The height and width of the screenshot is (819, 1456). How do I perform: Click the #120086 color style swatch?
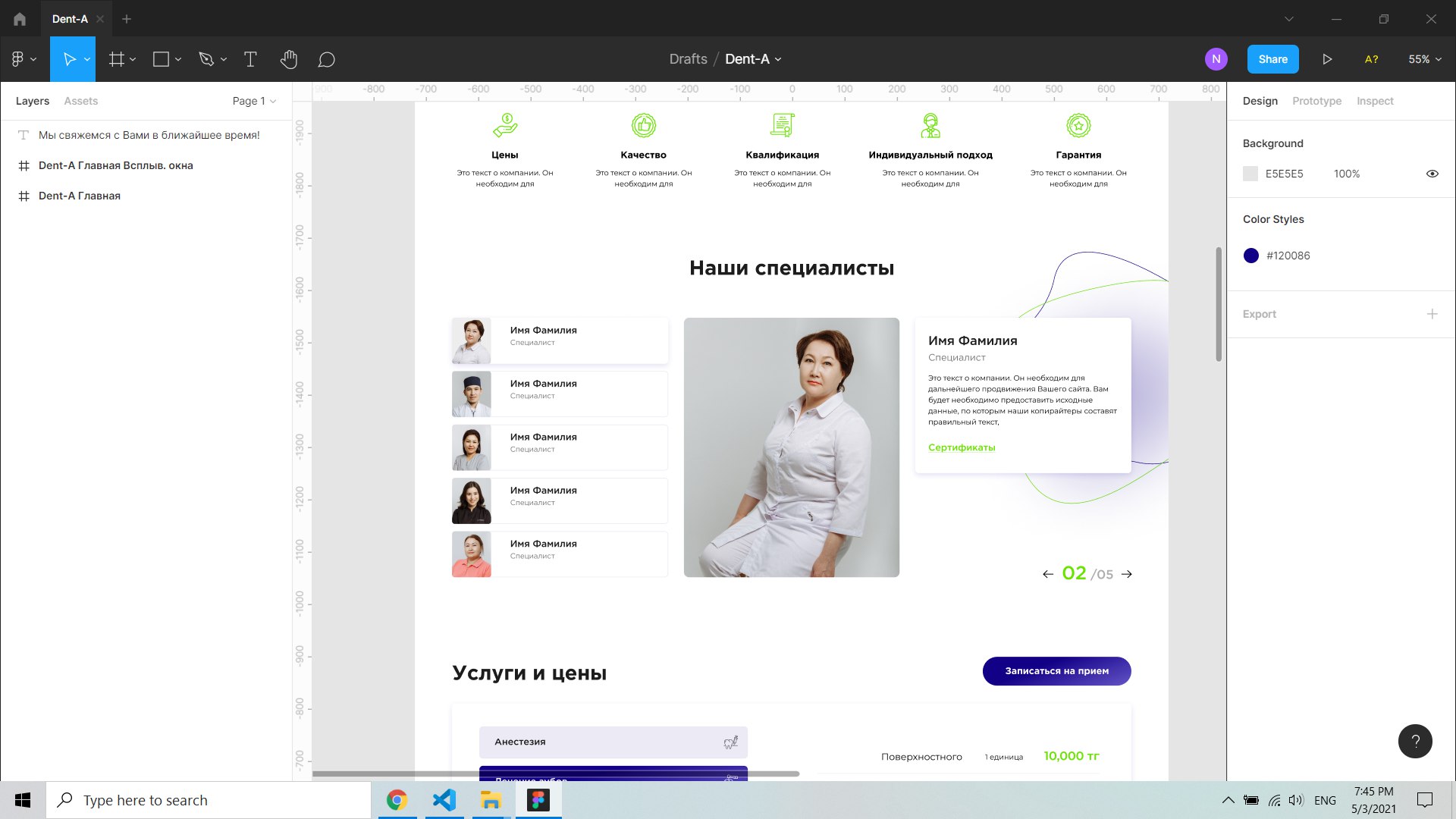(1251, 256)
